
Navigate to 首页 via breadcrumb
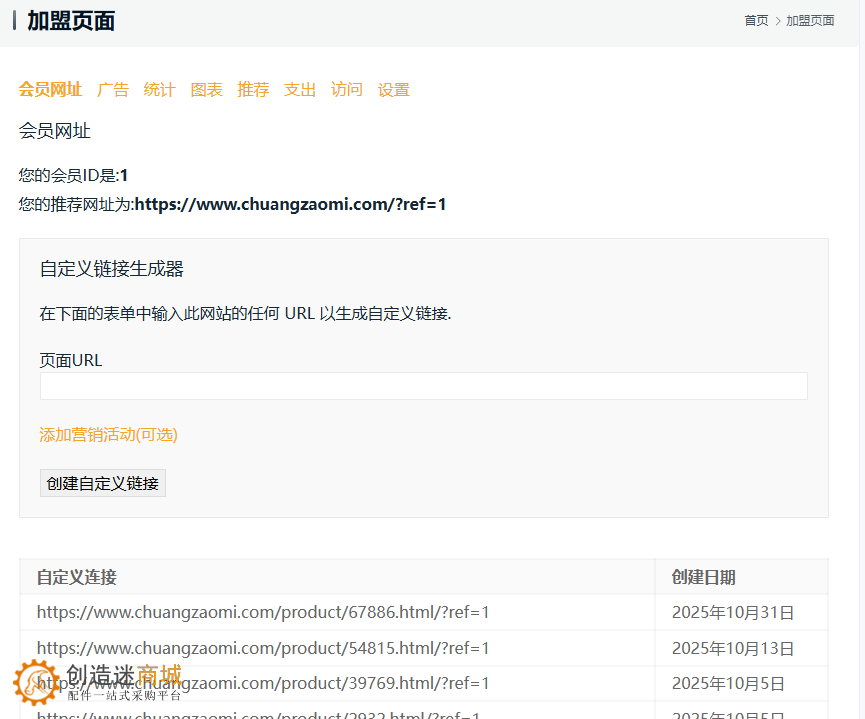click(756, 20)
